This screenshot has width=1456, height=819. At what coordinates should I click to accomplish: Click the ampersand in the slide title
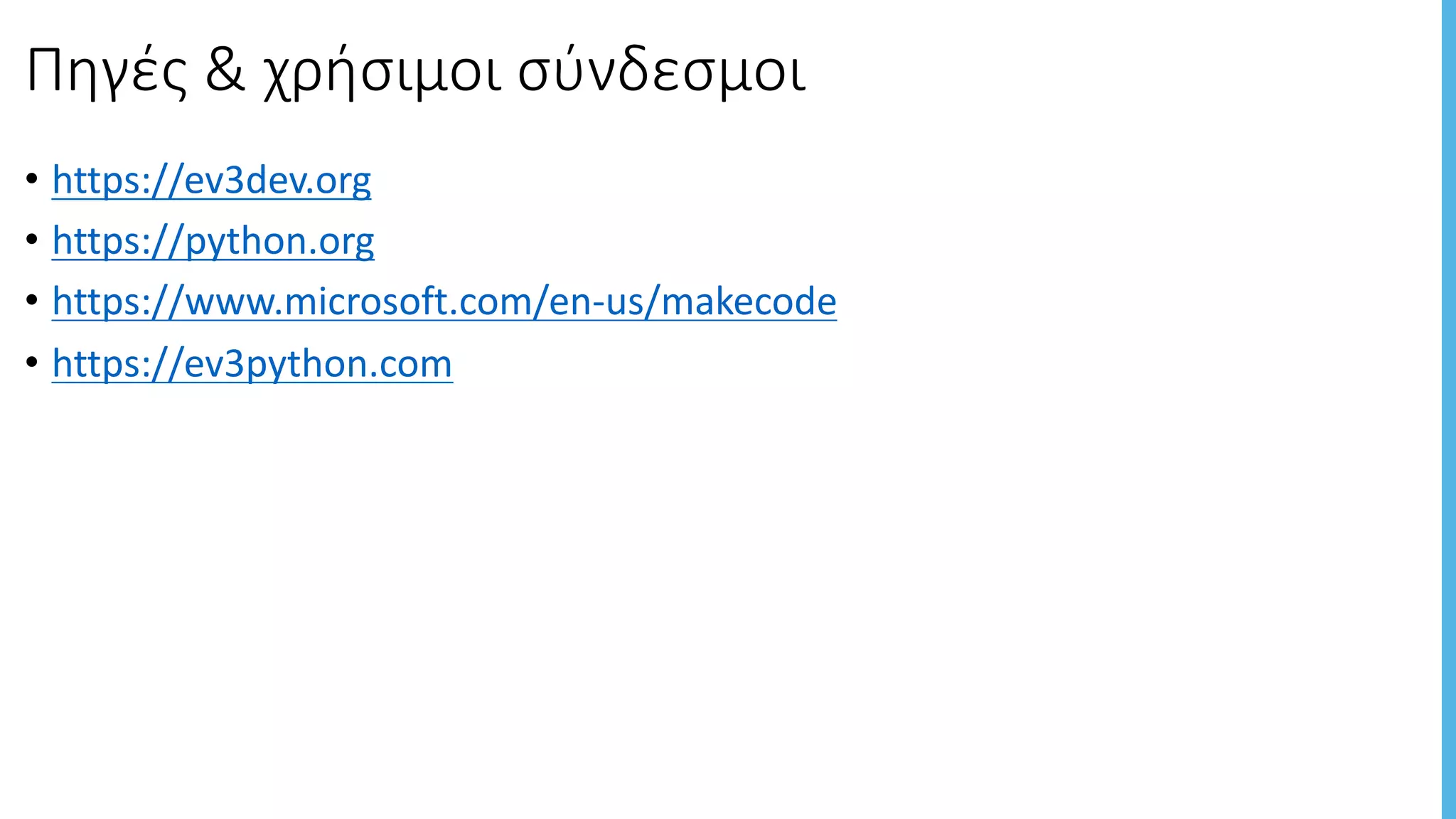[225, 70]
